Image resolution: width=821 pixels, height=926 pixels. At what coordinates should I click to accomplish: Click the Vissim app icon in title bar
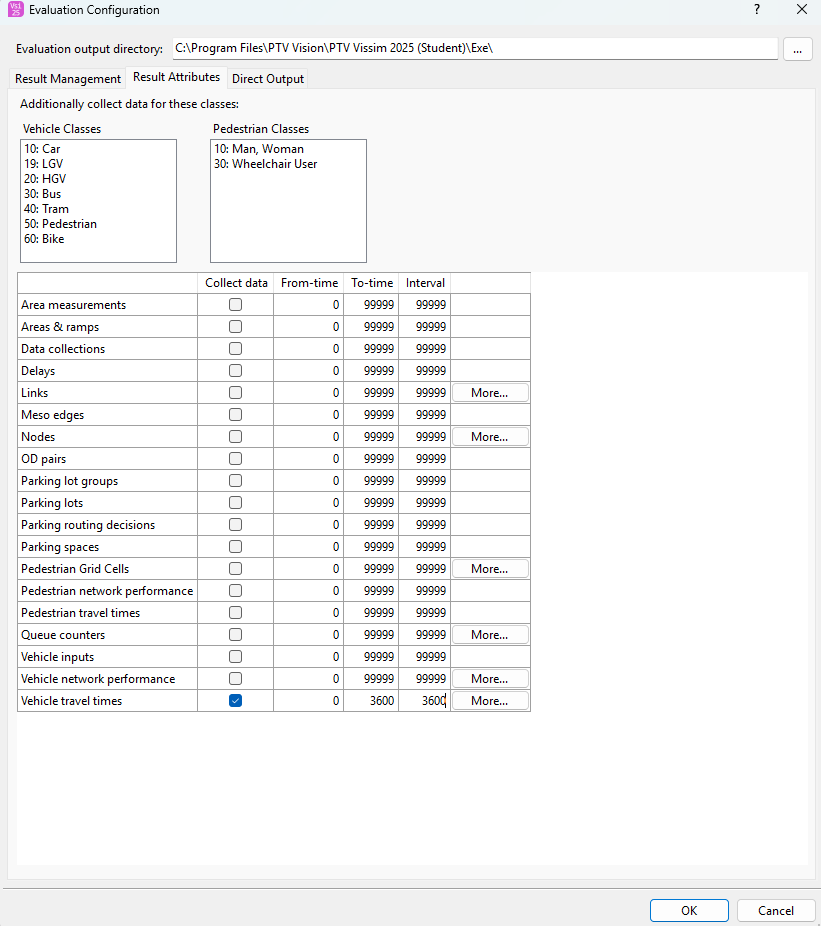pyautogui.click(x=16, y=9)
